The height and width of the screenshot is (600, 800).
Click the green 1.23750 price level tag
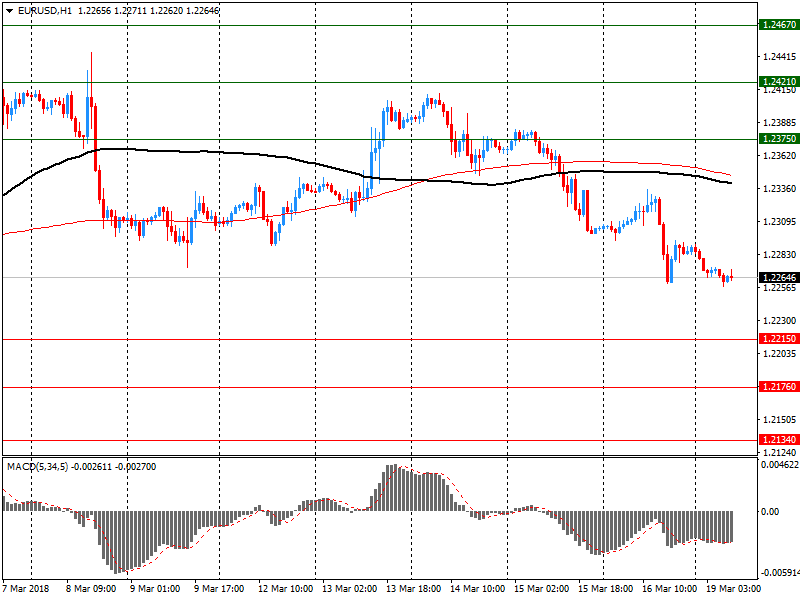click(777, 139)
